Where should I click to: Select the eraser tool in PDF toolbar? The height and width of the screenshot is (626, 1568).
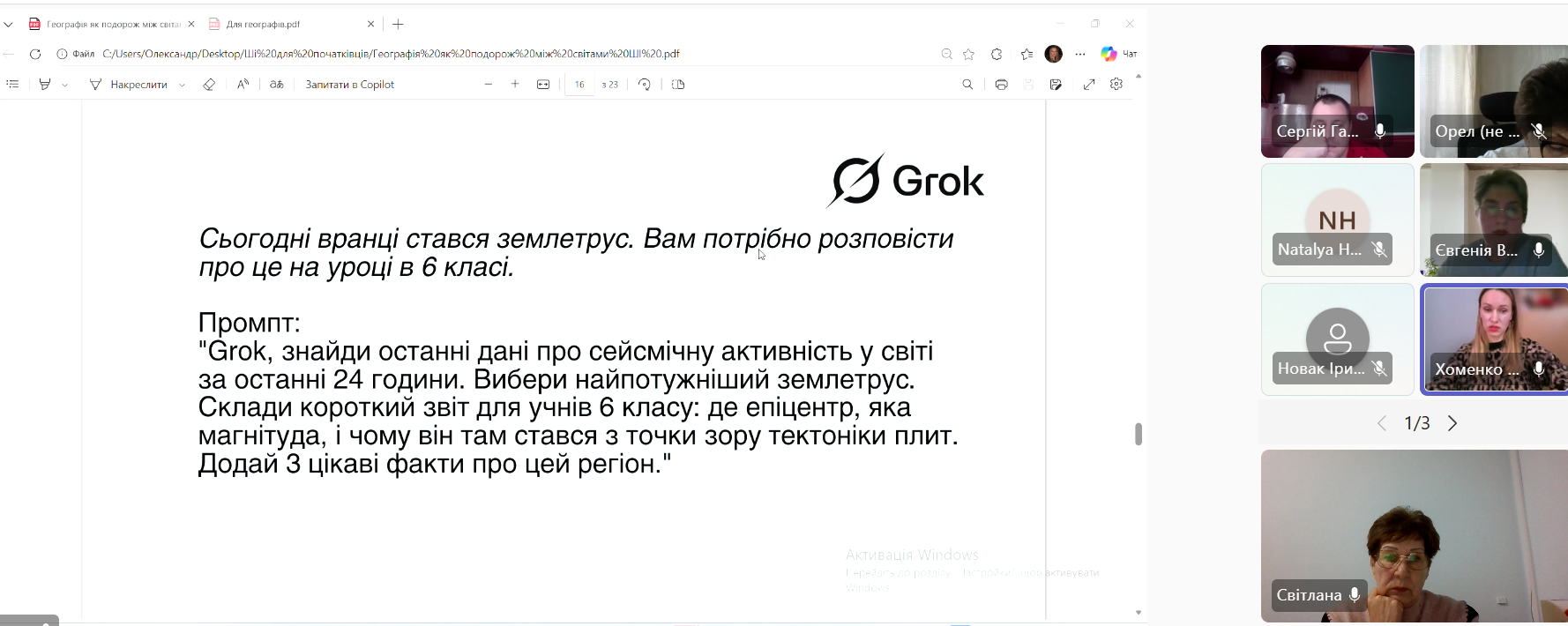pyautogui.click(x=209, y=85)
